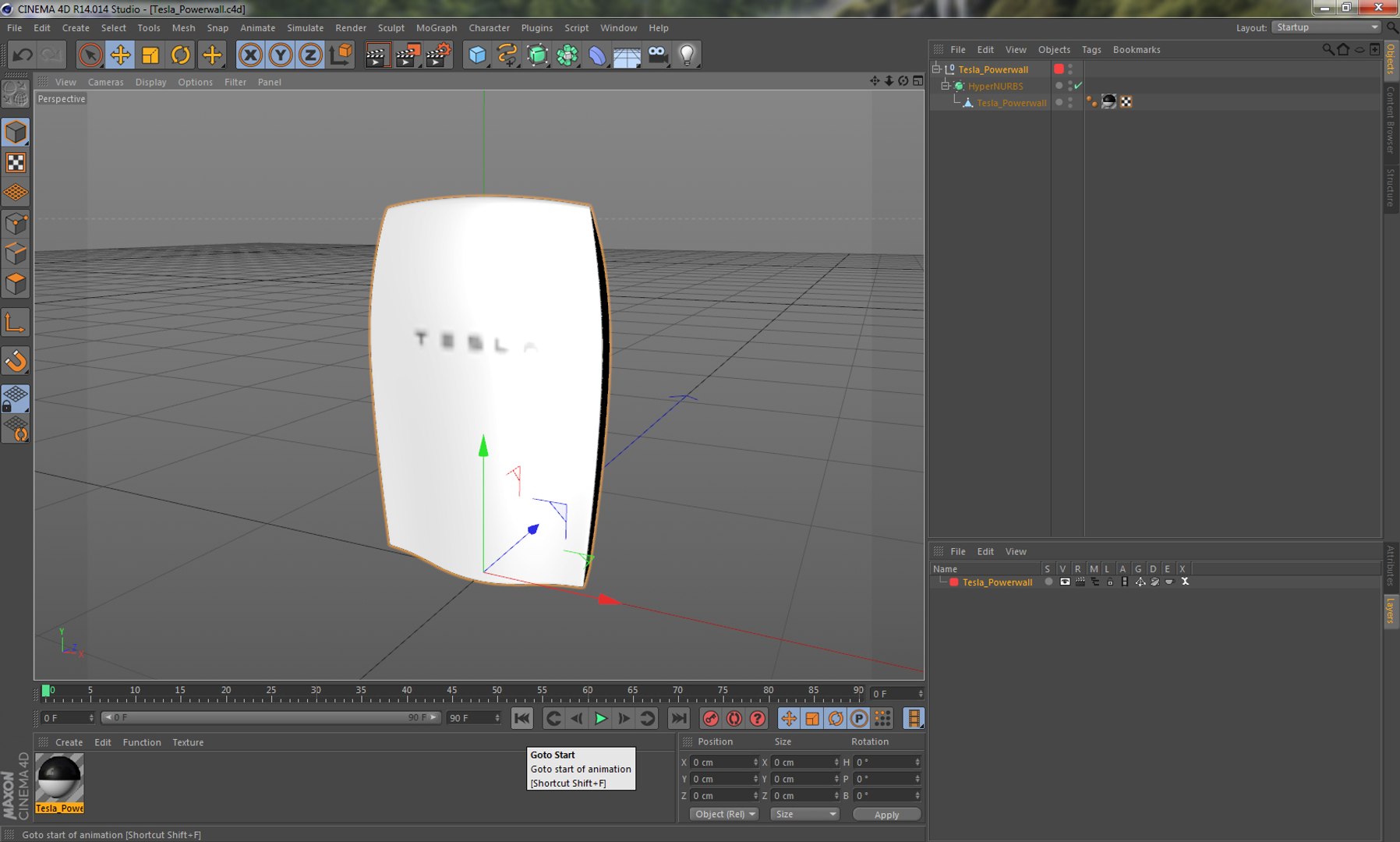Click Tesla_Powerwall null red layer swatch
Image resolution: width=1400 pixels, height=842 pixels.
pos(1059,69)
